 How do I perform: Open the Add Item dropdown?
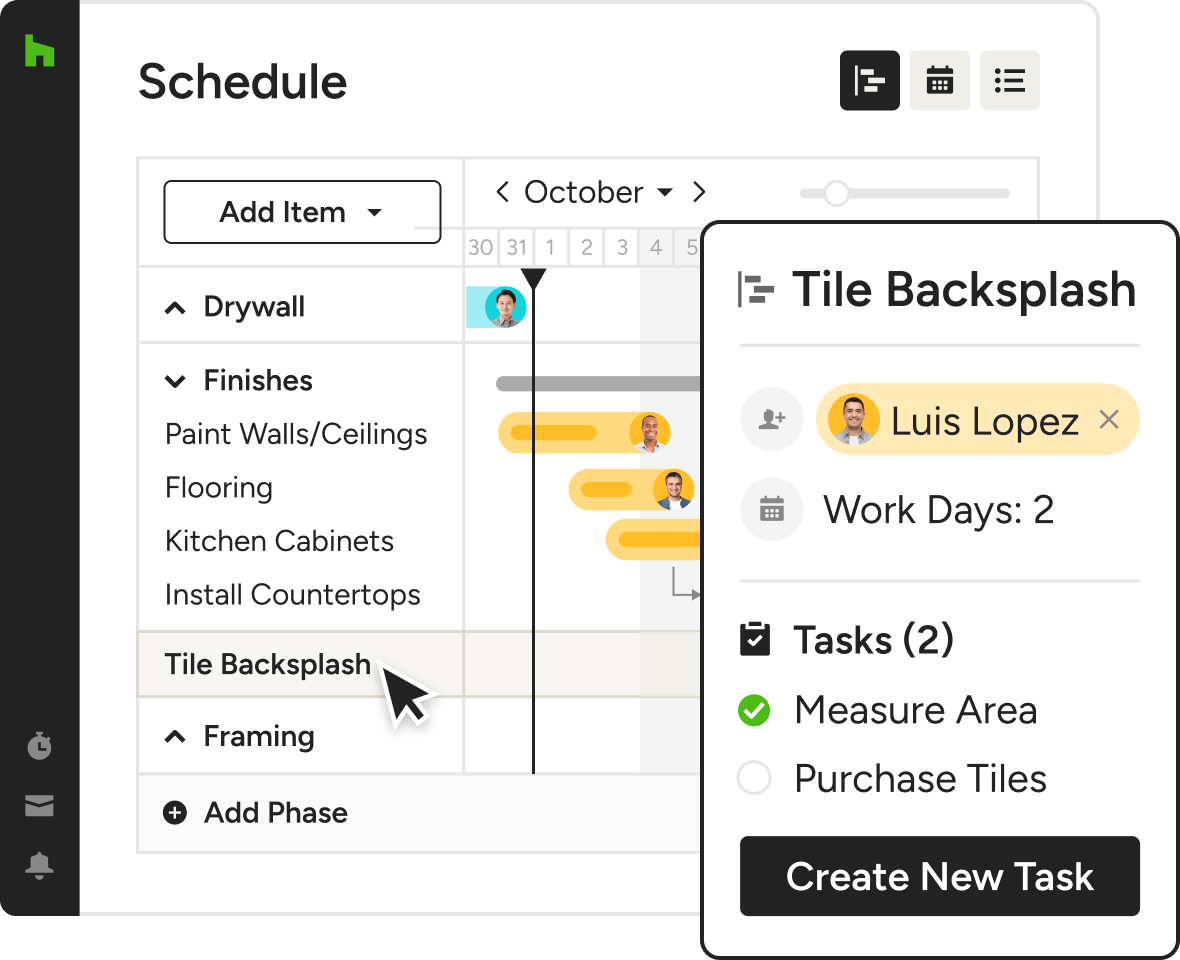pyautogui.click(x=303, y=212)
